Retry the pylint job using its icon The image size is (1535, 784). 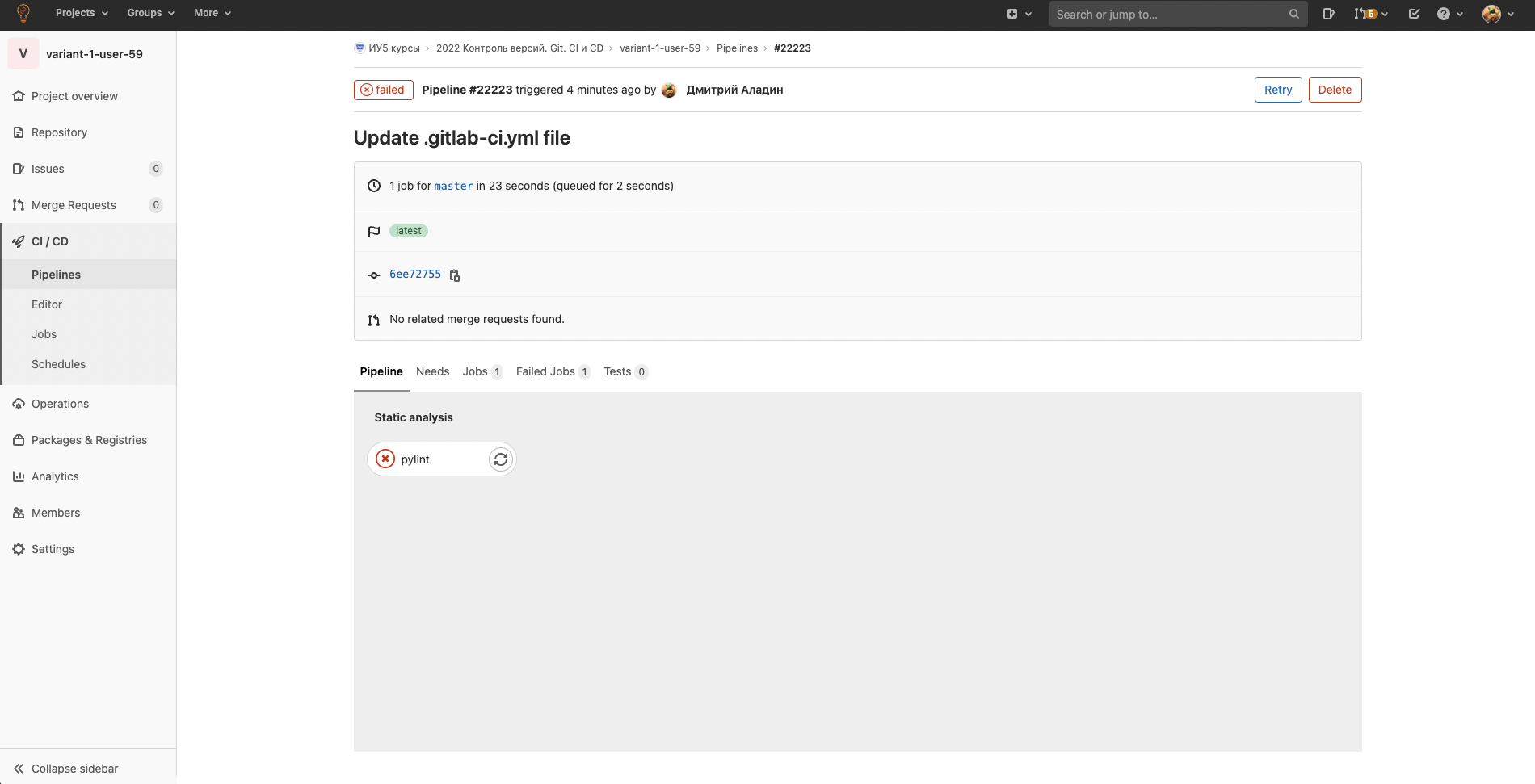point(501,459)
